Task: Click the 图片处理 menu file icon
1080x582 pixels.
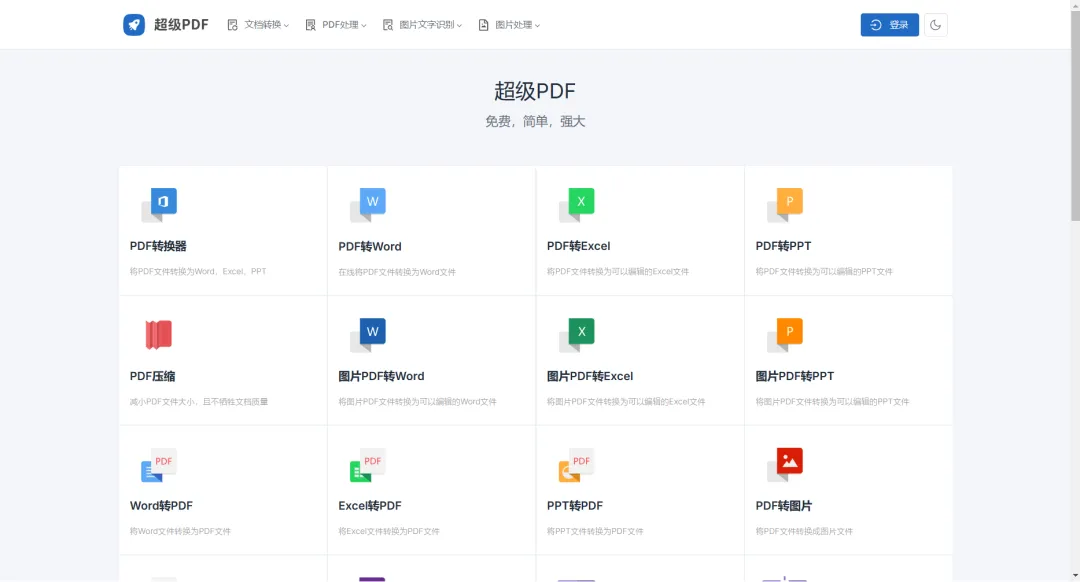Action: [484, 25]
